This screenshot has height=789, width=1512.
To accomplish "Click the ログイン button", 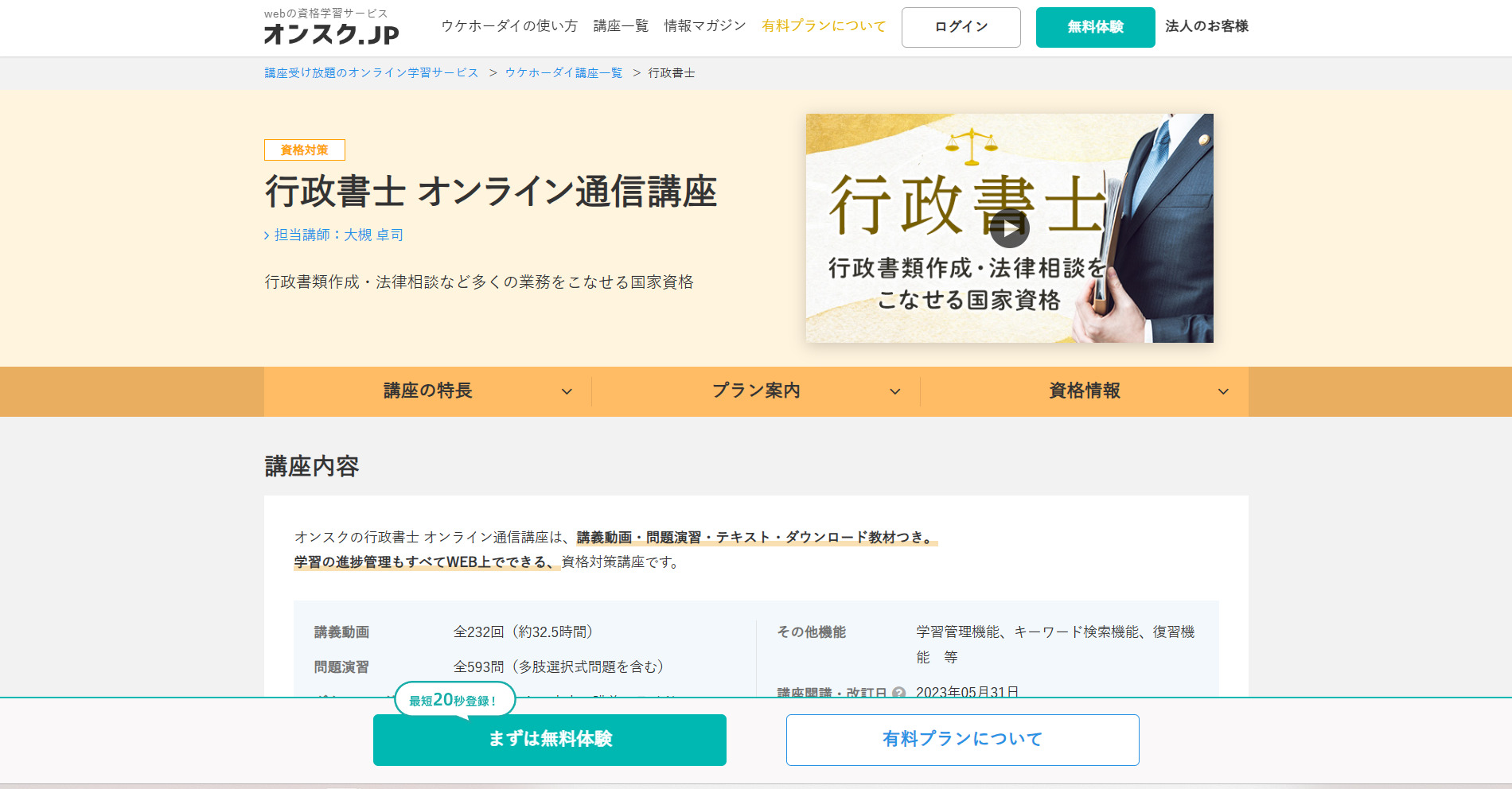I will tap(961, 27).
